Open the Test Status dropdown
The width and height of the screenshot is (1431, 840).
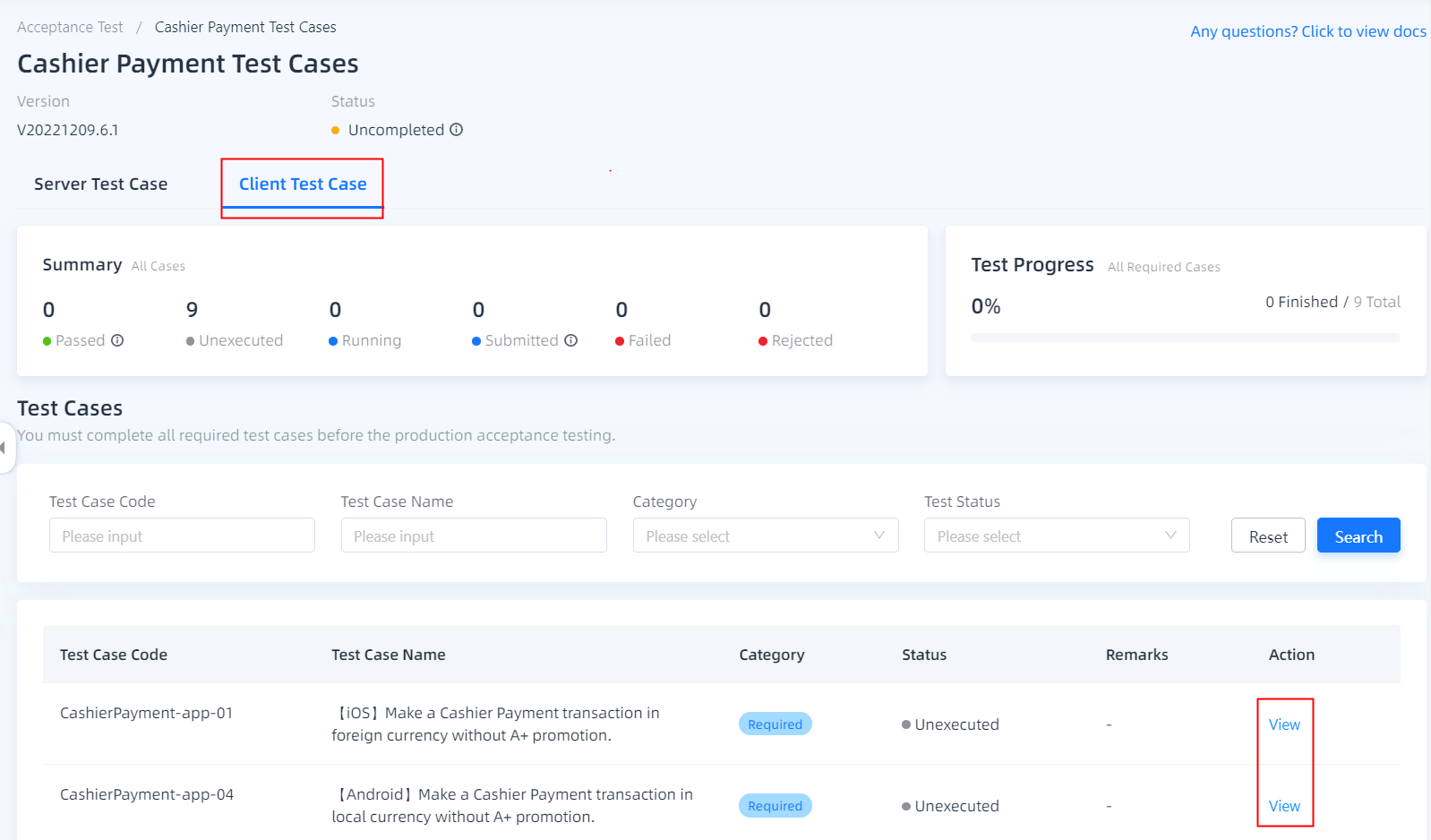point(1057,536)
